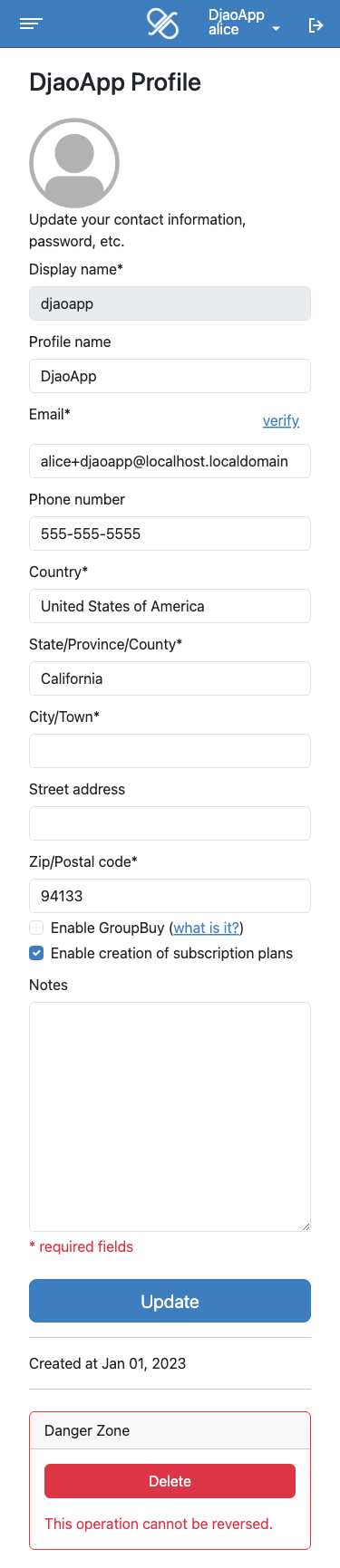Click the empty City/Town field

(170, 751)
